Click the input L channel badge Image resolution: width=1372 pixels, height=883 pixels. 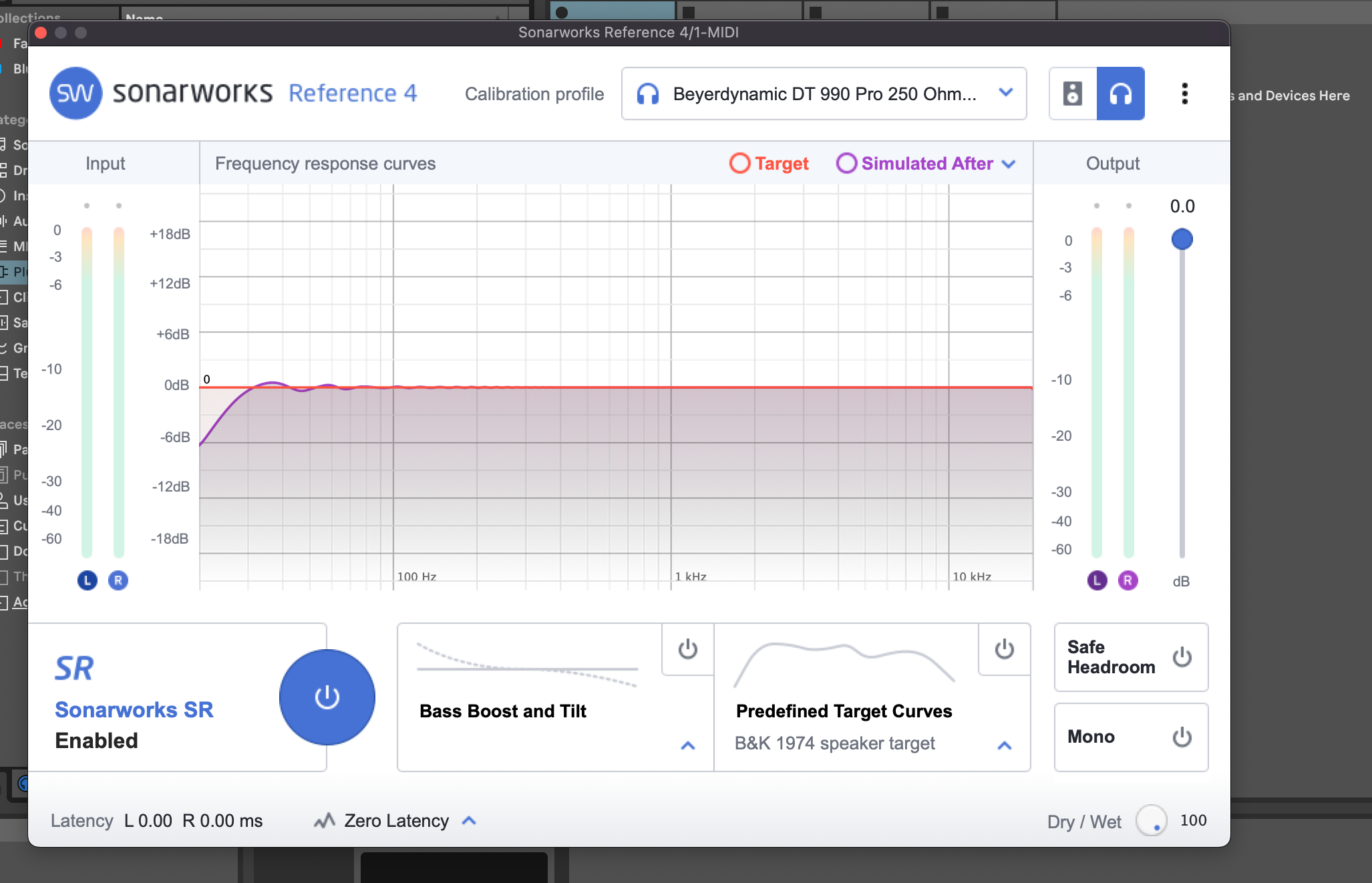click(88, 580)
